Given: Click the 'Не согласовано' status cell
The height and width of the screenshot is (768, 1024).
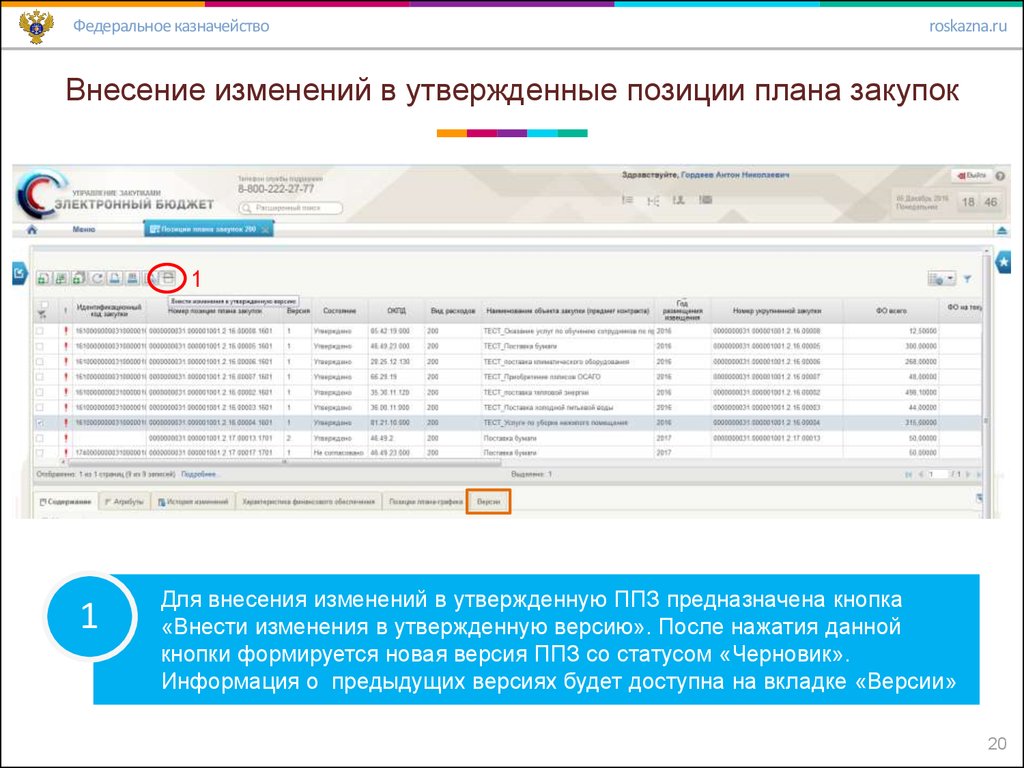Looking at the screenshot, I should pos(338,453).
